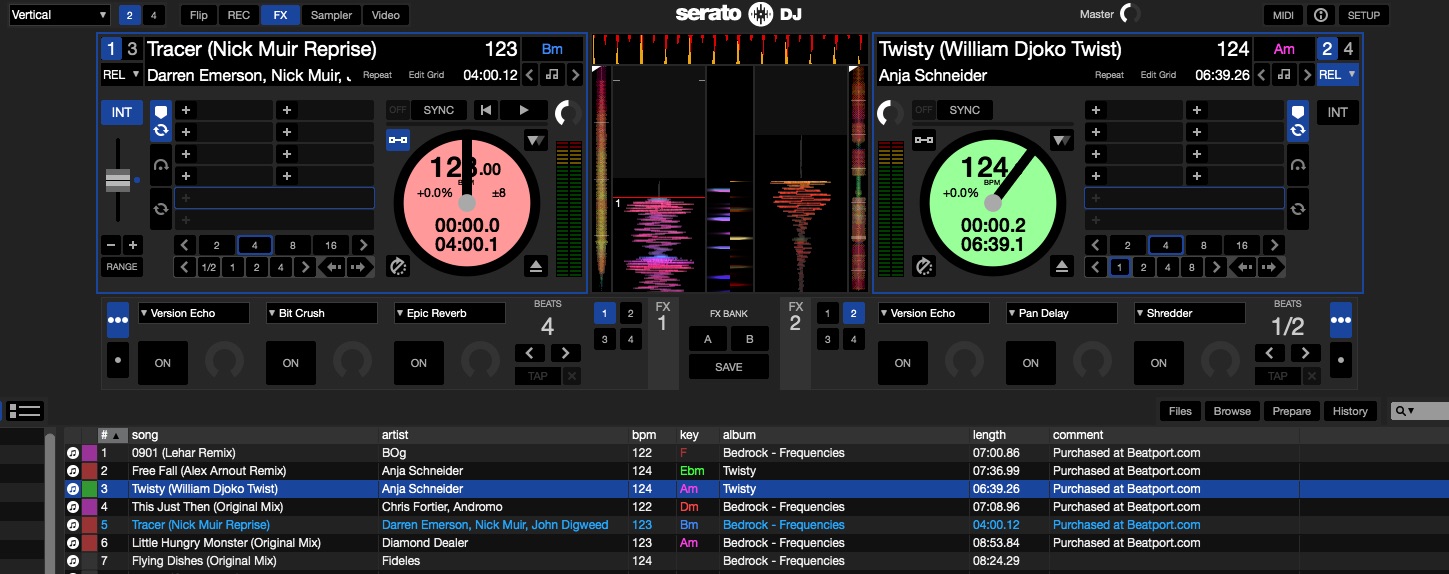Viewport: 1449px width, 574px height.
Task: Click left deck beat jump forward arrow
Action: point(360,267)
